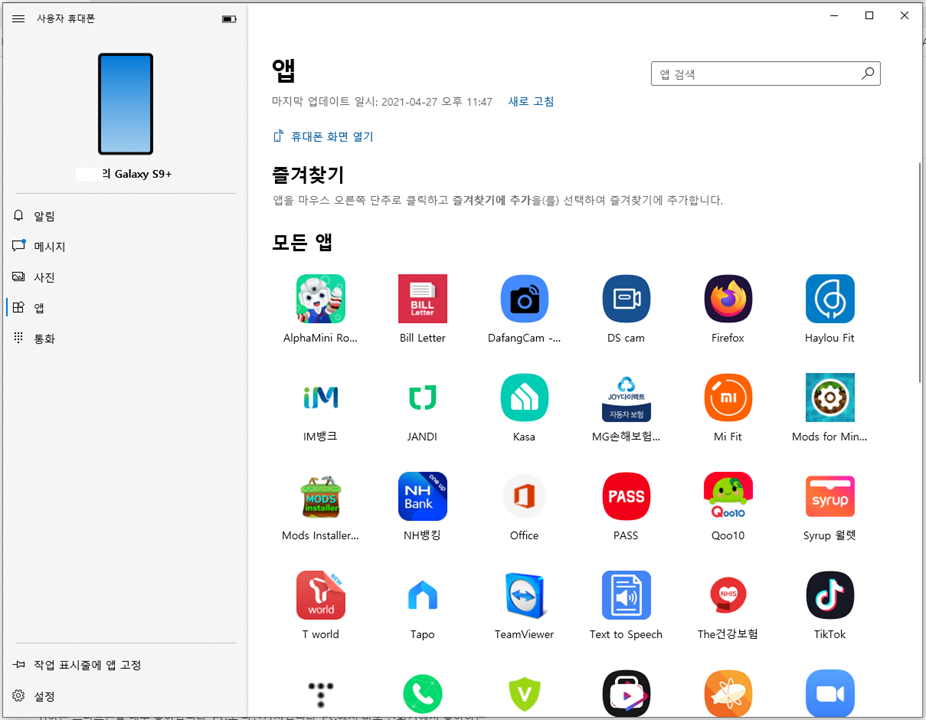
Task: Open the orange airship app icon
Action: click(x=728, y=693)
